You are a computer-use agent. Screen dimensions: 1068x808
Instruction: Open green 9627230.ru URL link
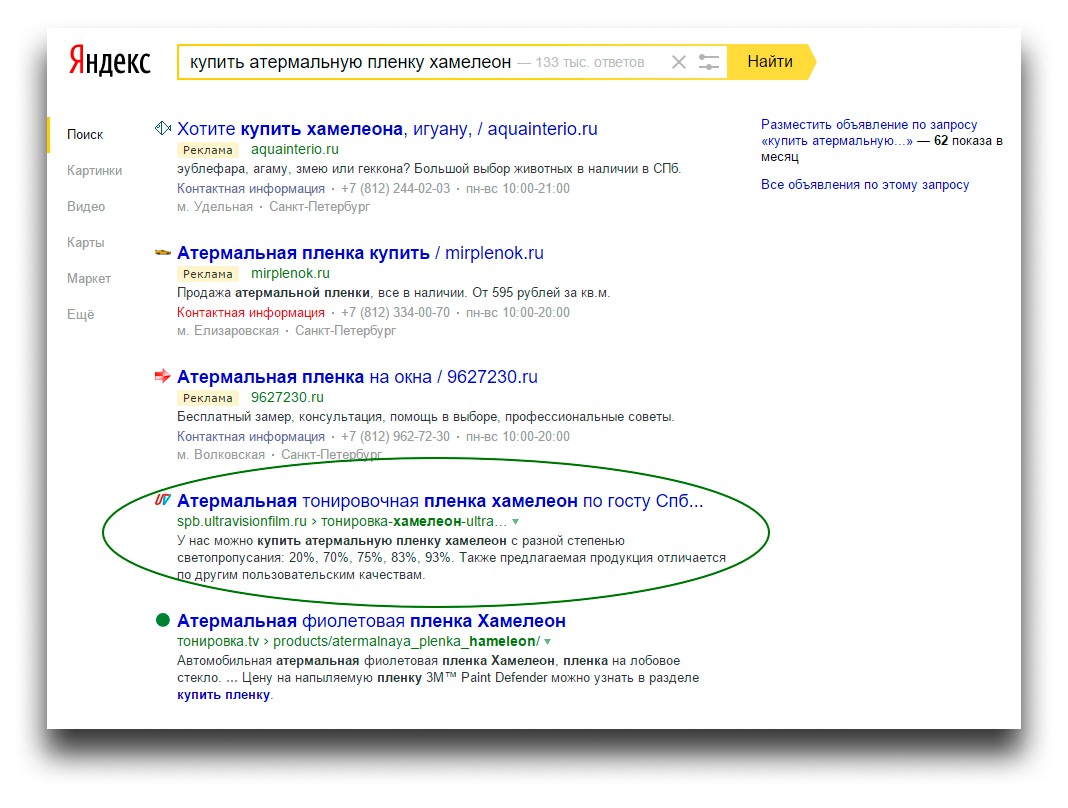[x=287, y=397]
